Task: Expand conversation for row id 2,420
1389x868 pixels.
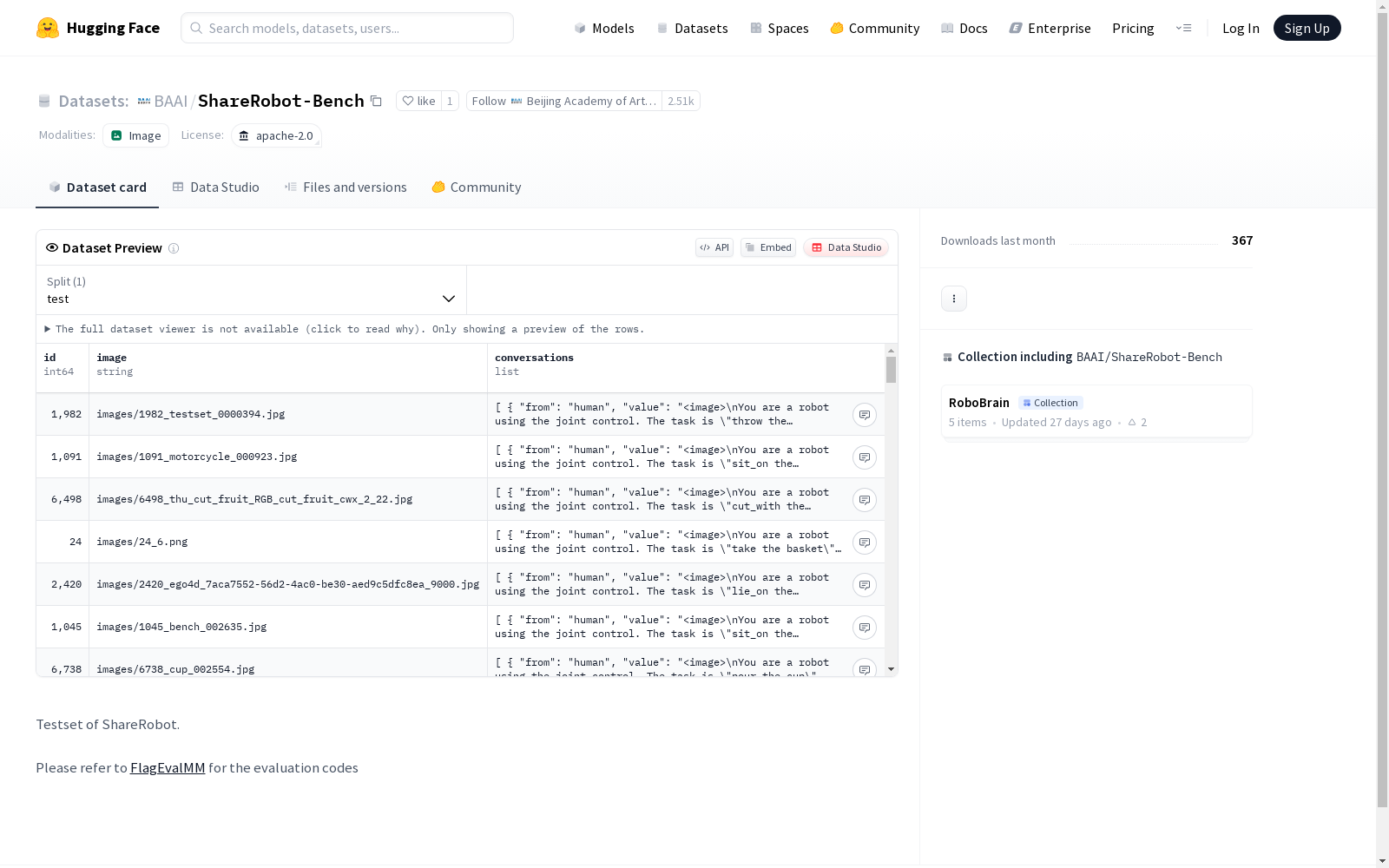Action: (x=865, y=585)
